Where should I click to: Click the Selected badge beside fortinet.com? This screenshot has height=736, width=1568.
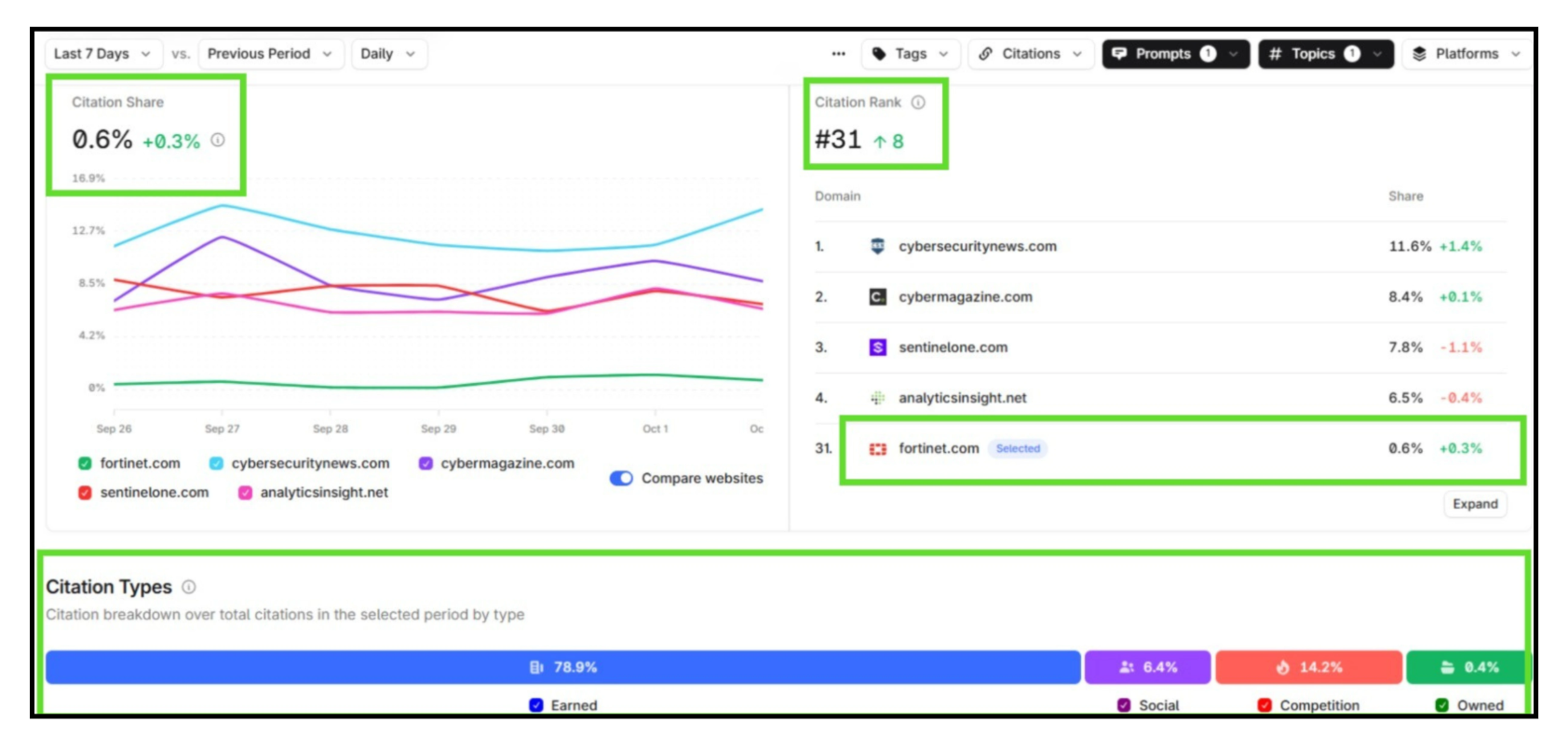1018,448
